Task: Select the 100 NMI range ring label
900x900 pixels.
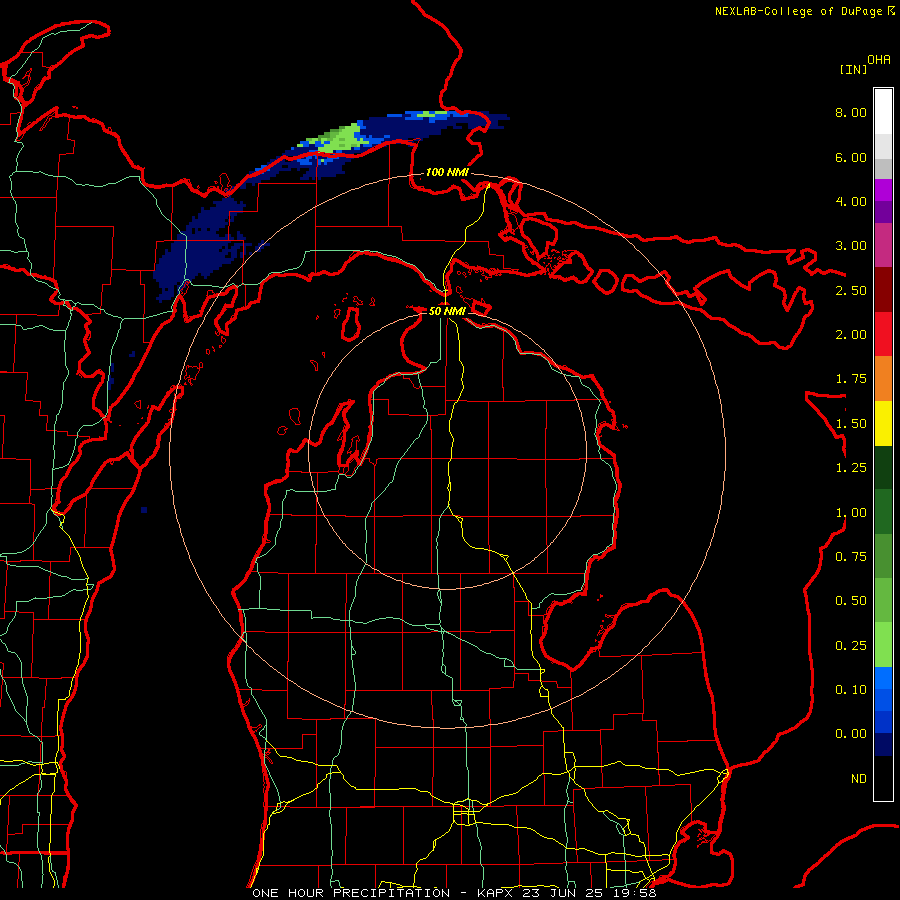Action: [x=447, y=172]
